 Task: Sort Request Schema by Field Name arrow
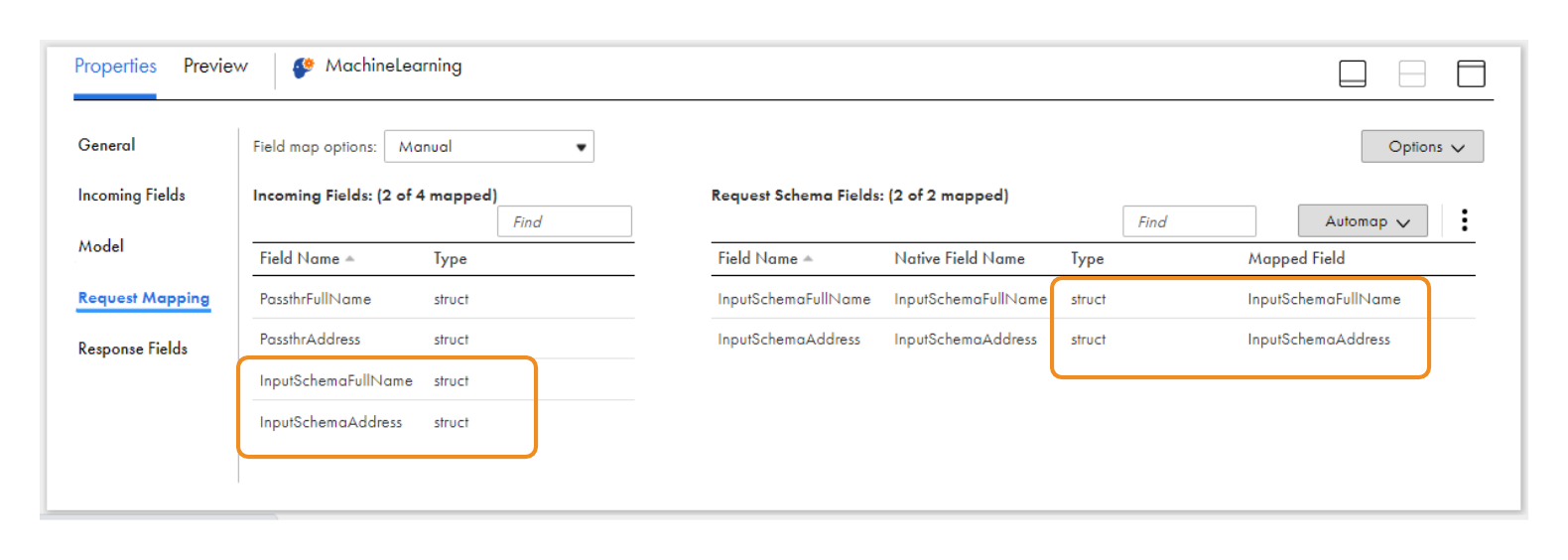[x=808, y=259]
